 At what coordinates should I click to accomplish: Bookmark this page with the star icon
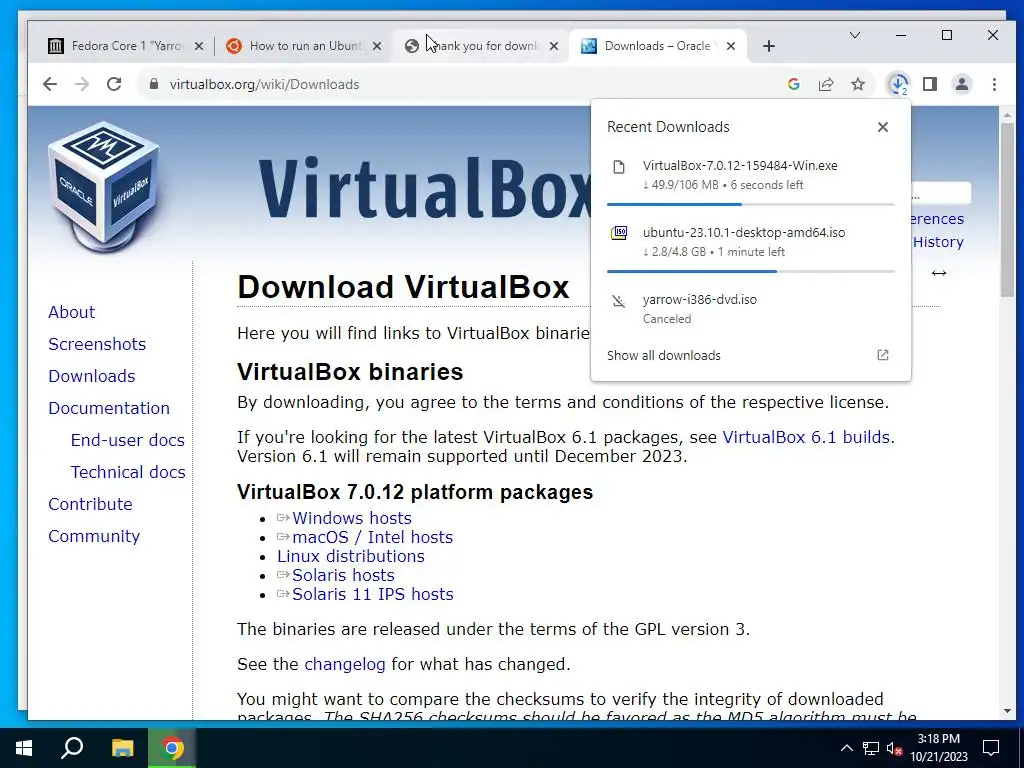(x=858, y=84)
